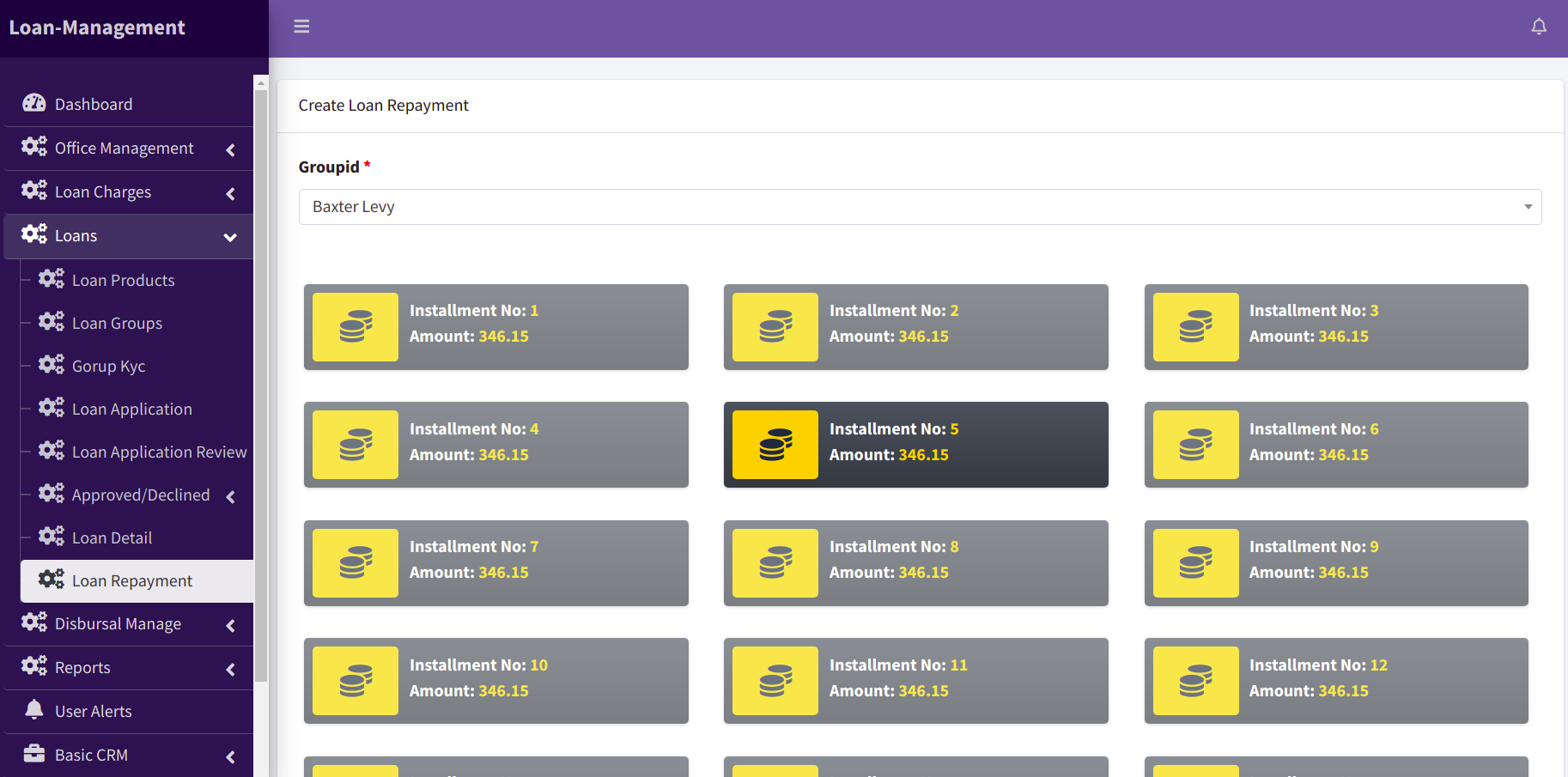Click the User Alerts bell icon

(x=34, y=709)
